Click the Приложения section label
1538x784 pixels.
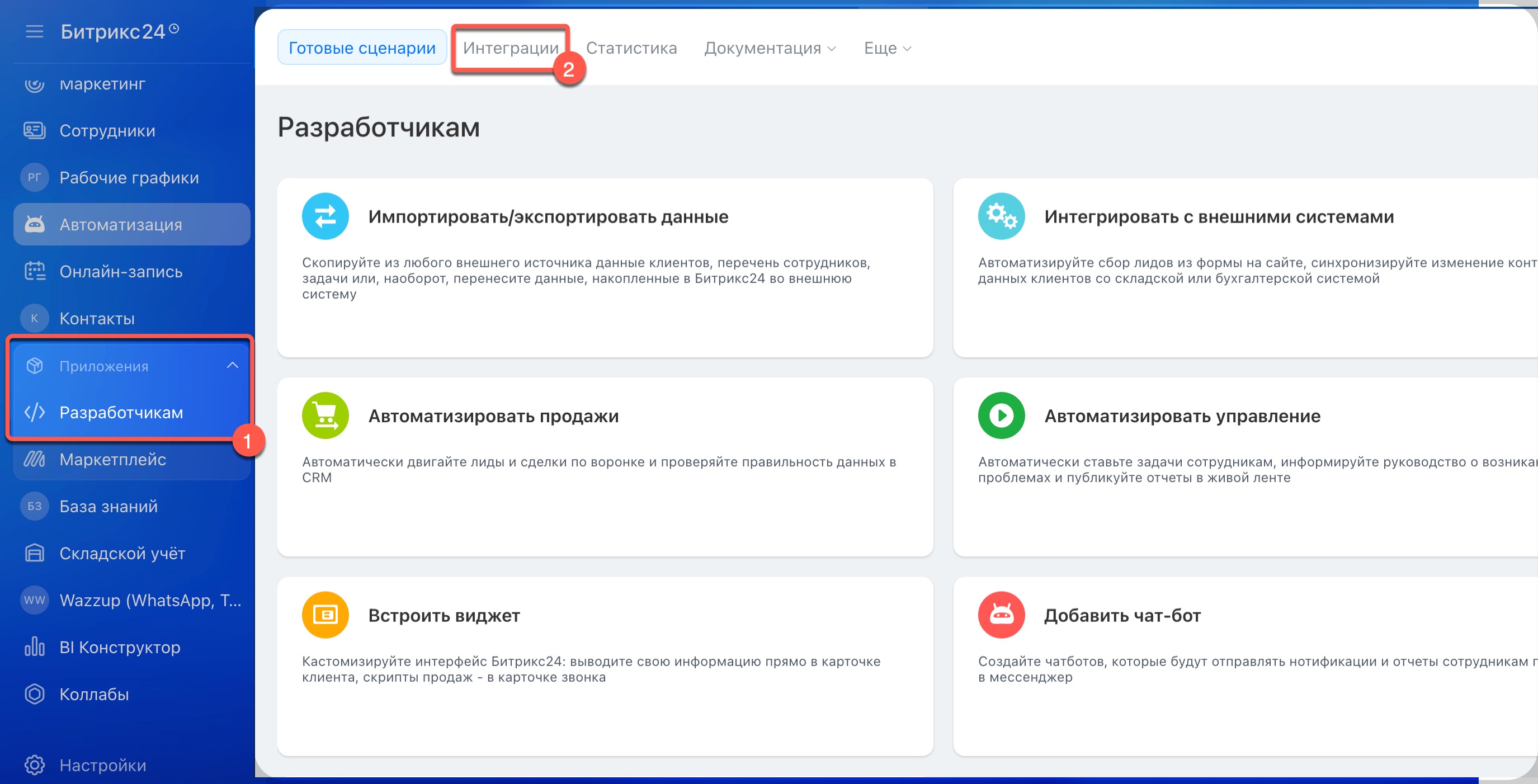point(104,366)
